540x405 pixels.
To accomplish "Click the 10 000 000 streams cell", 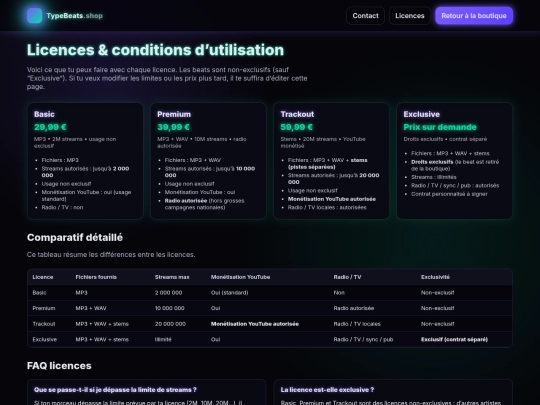I will [169, 308].
